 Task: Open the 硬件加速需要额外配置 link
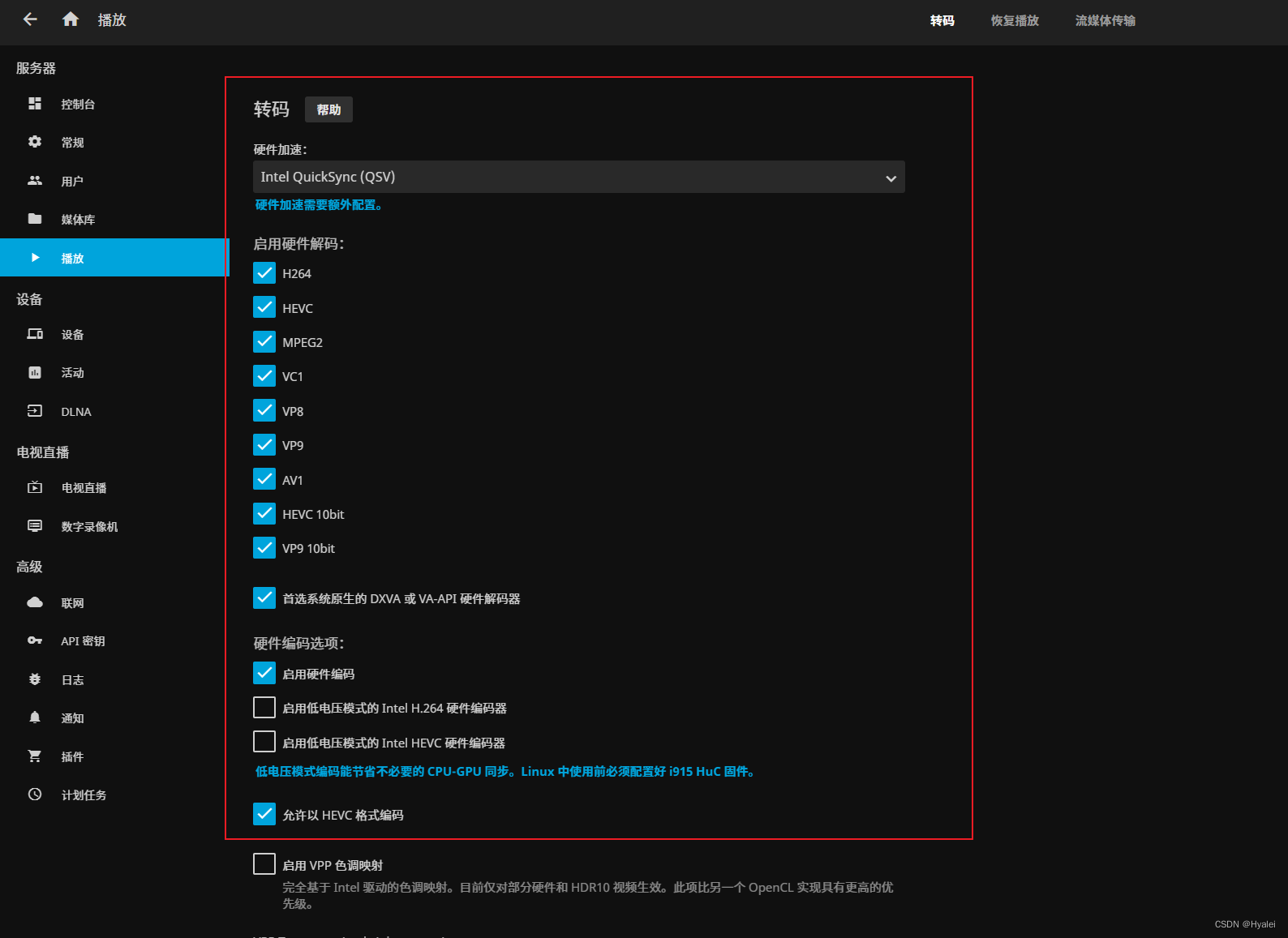click(319, 205)
